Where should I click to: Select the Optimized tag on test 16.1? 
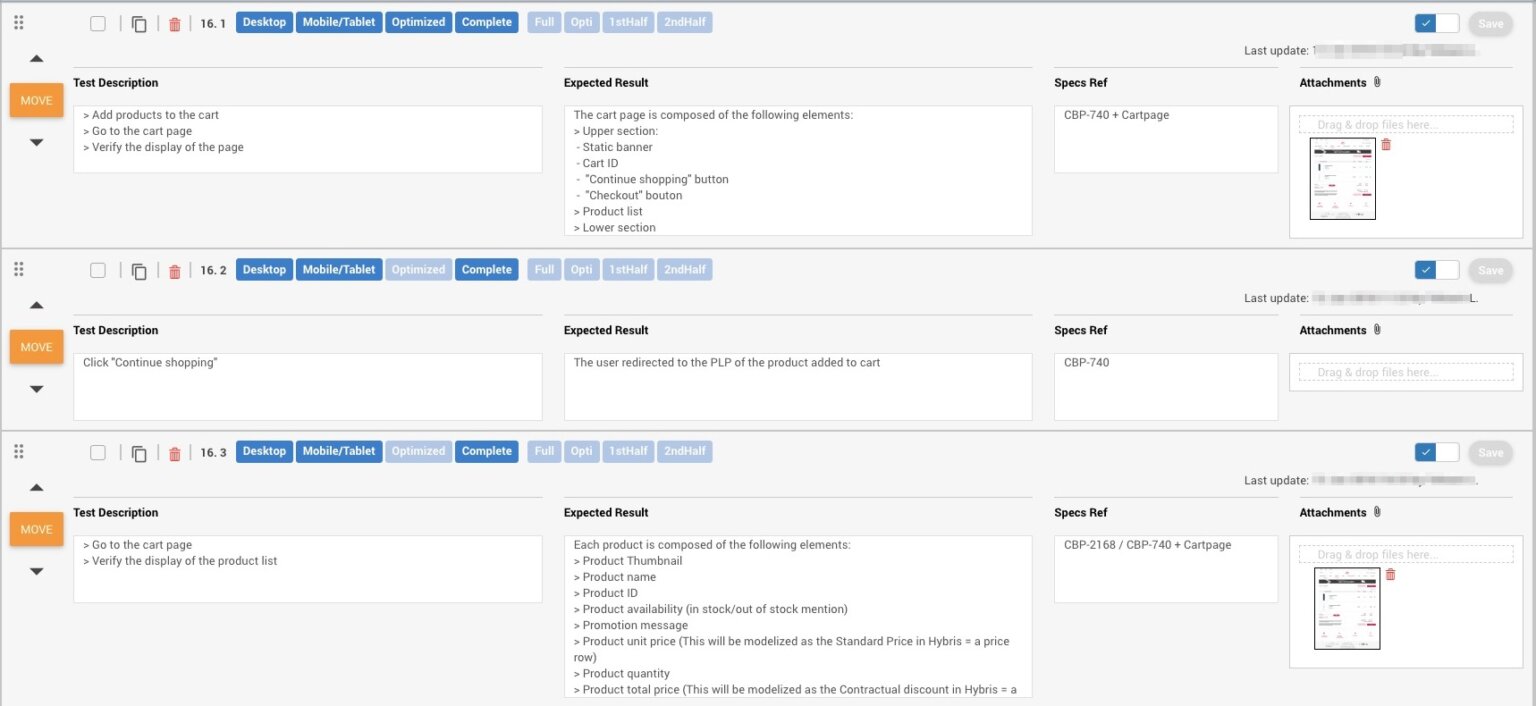click(418, 22)
